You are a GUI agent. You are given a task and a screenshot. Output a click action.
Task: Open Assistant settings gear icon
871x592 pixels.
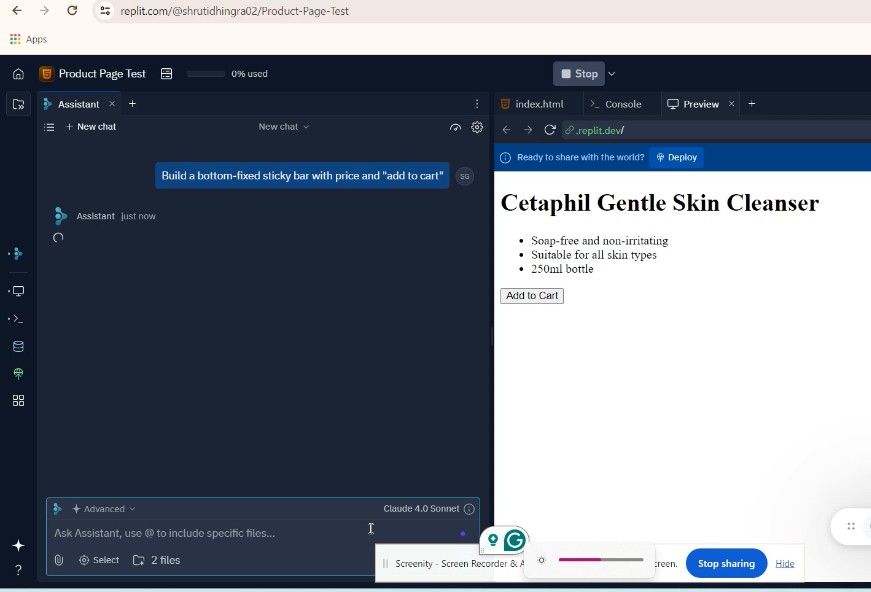(x=477, y=127)
